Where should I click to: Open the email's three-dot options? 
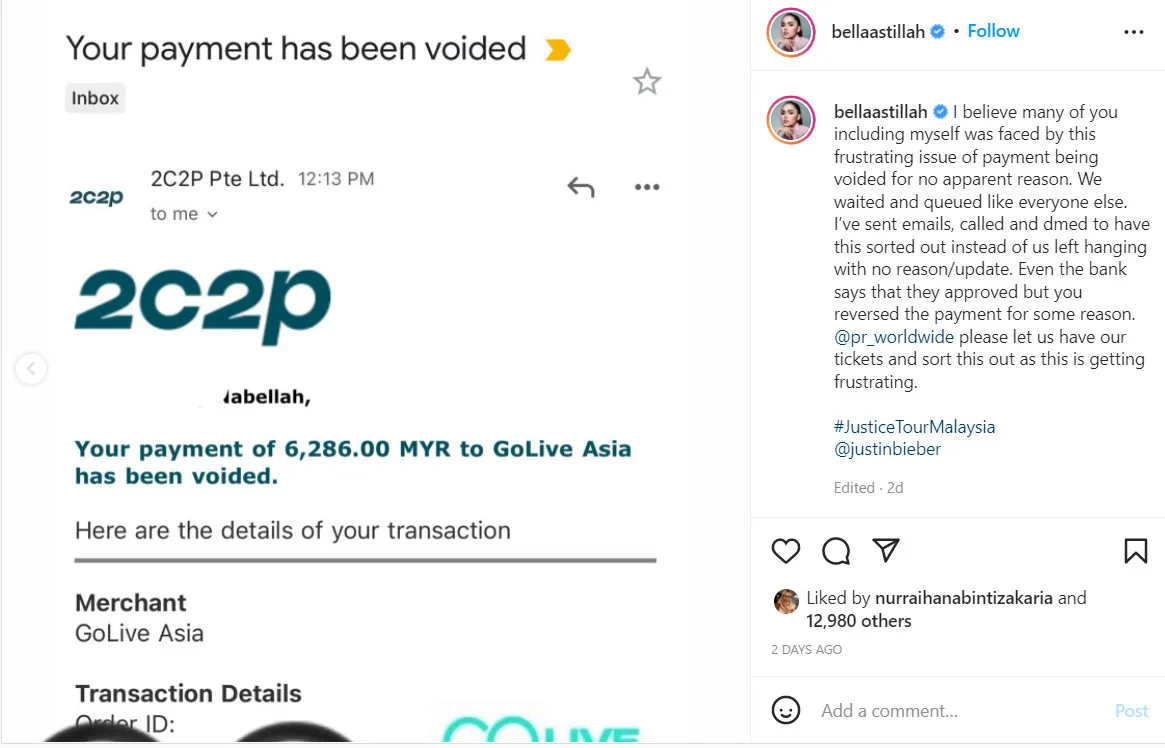pos(647,187)
